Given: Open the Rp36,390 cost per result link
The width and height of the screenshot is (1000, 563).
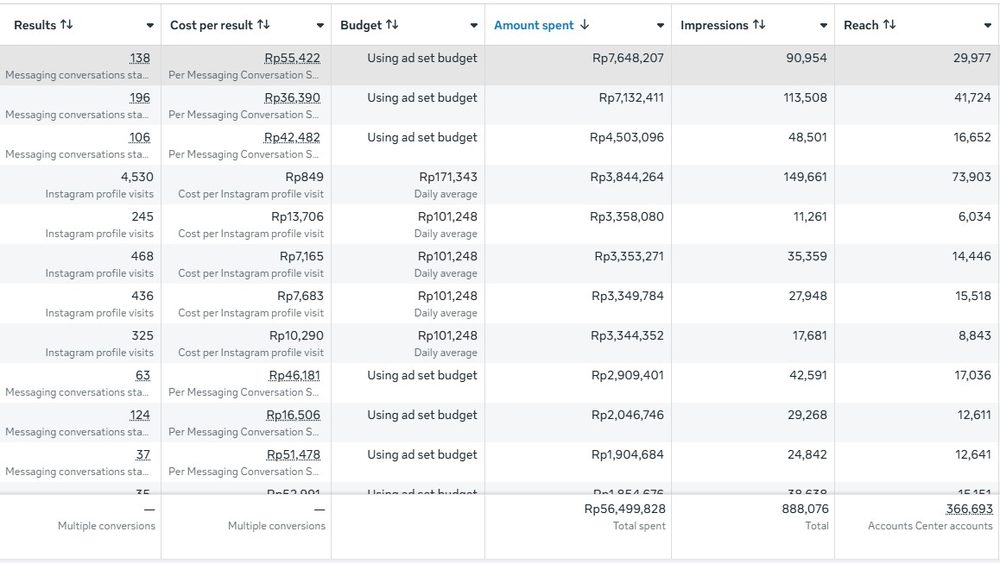Looking at the screenshot, I should [x=292, y=98].
